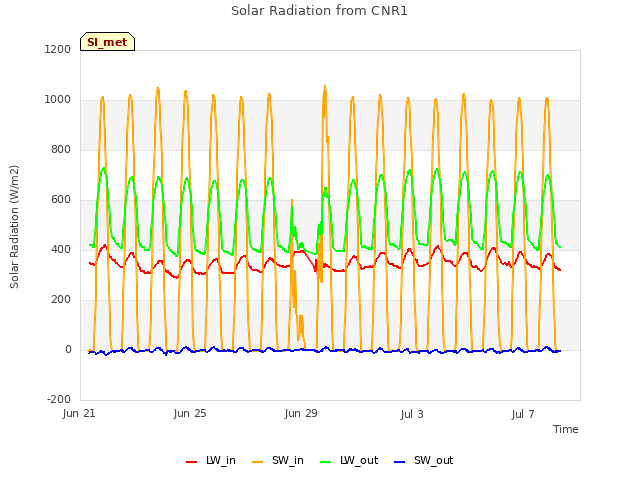
Task: Click the 600 y-axis tick label
Action: pyautogui.click(x=61, y=200)
